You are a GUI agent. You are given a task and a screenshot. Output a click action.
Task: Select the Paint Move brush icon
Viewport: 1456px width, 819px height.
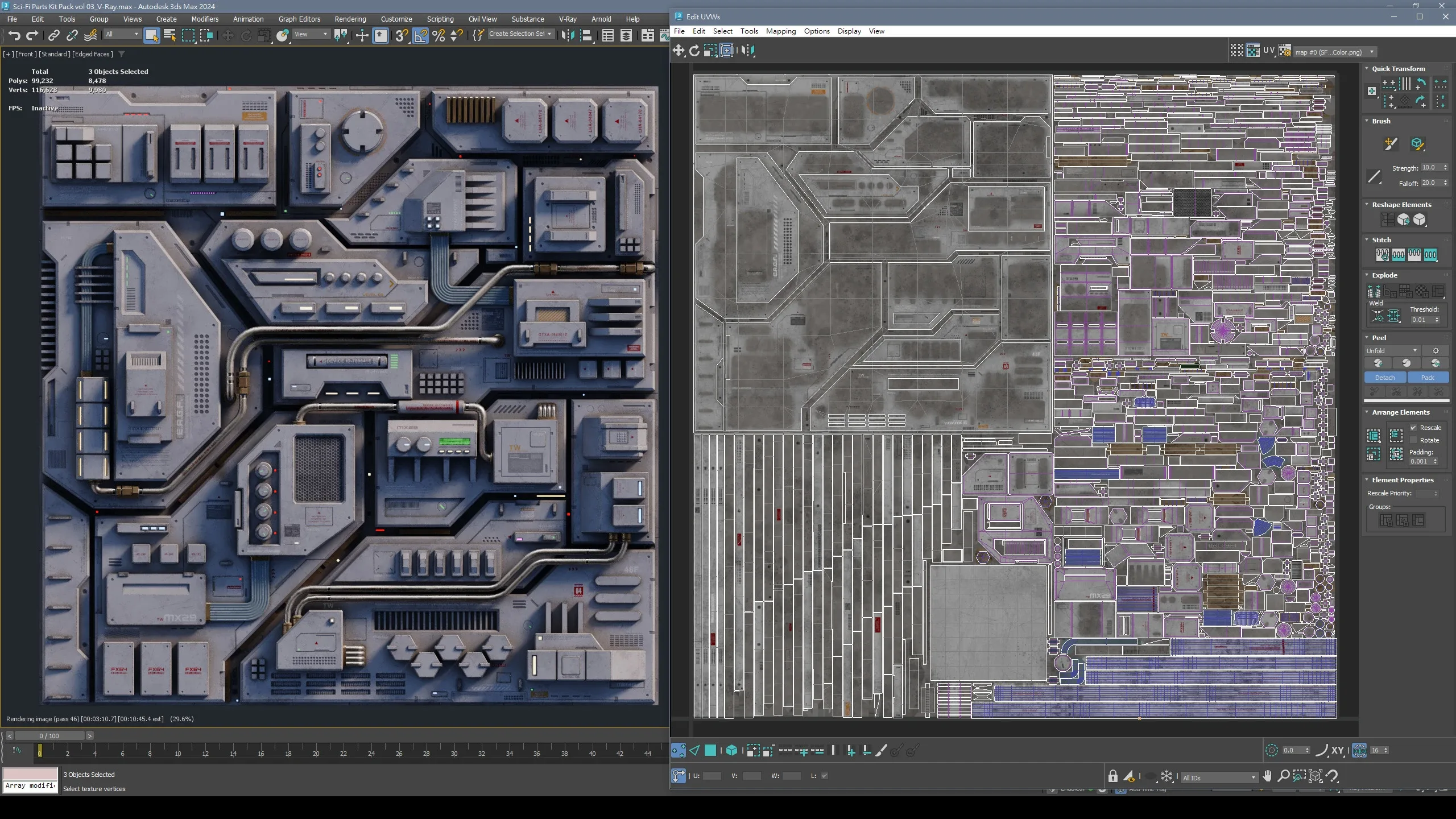click(x=1390, y=144)
